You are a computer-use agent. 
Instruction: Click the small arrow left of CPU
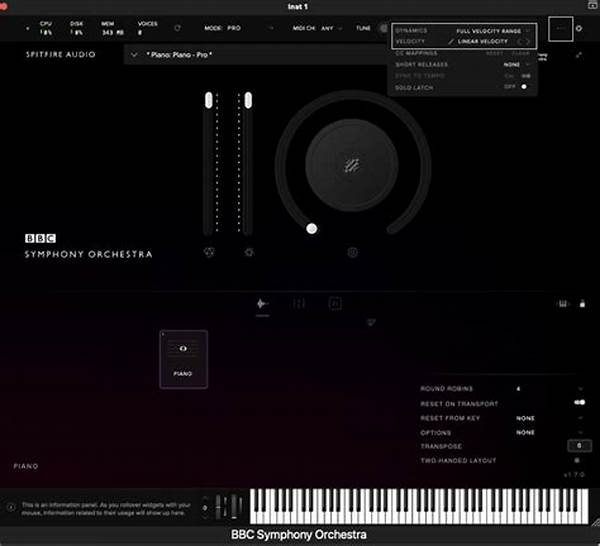click(x=27, y=28)
